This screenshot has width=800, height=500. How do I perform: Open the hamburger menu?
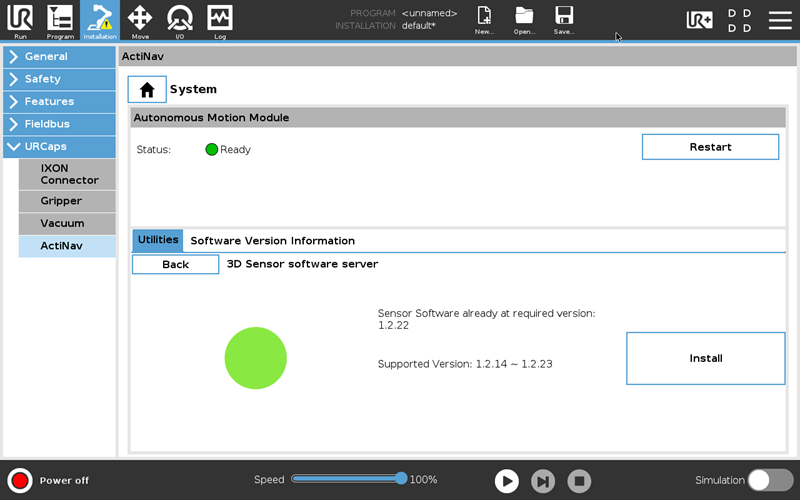tap(780, 20)
